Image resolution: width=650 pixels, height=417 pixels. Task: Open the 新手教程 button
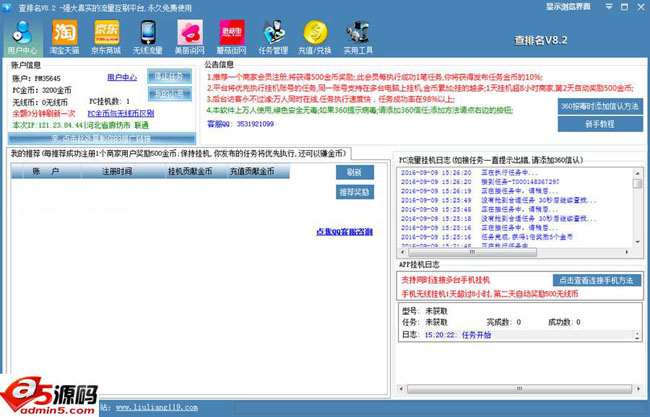(600, 124)
